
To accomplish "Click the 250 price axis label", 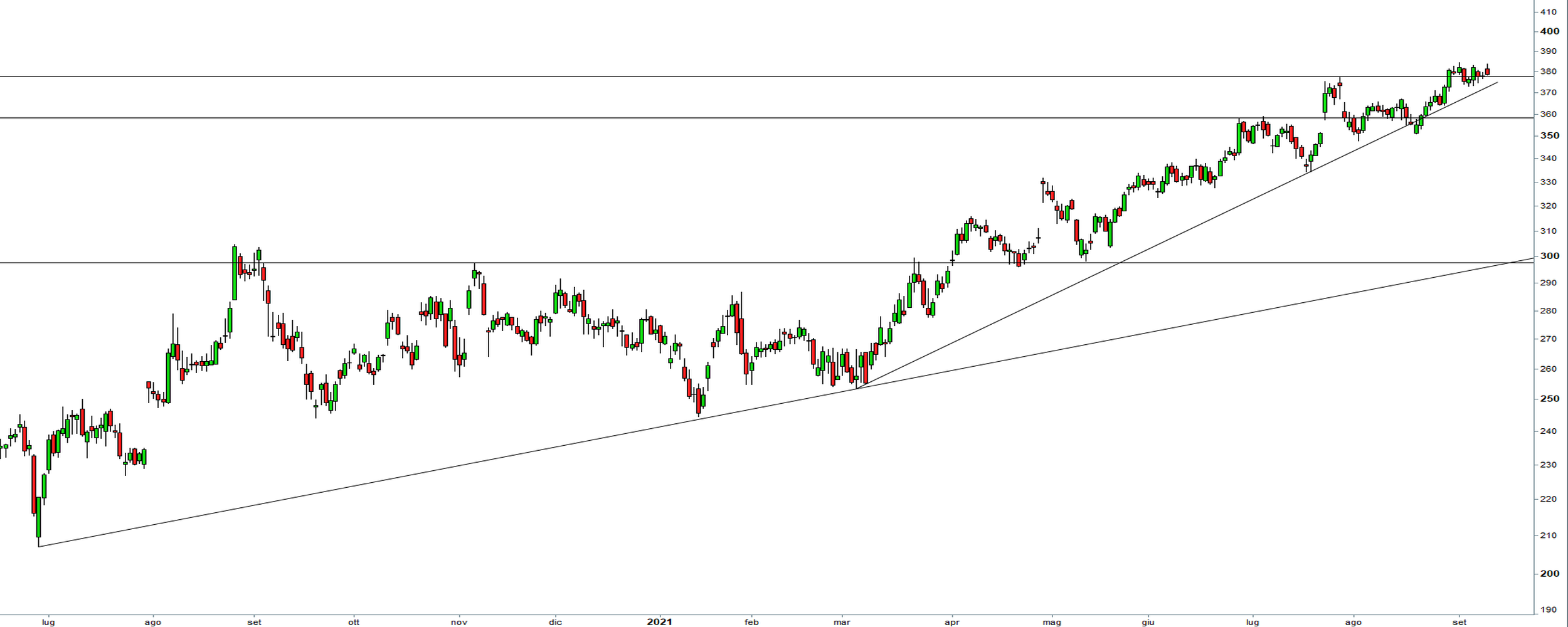I will point(1549,399).
